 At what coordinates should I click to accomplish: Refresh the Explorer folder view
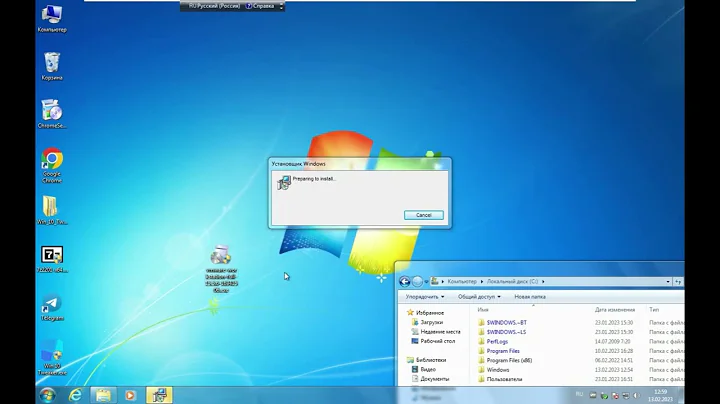[678, 281]
